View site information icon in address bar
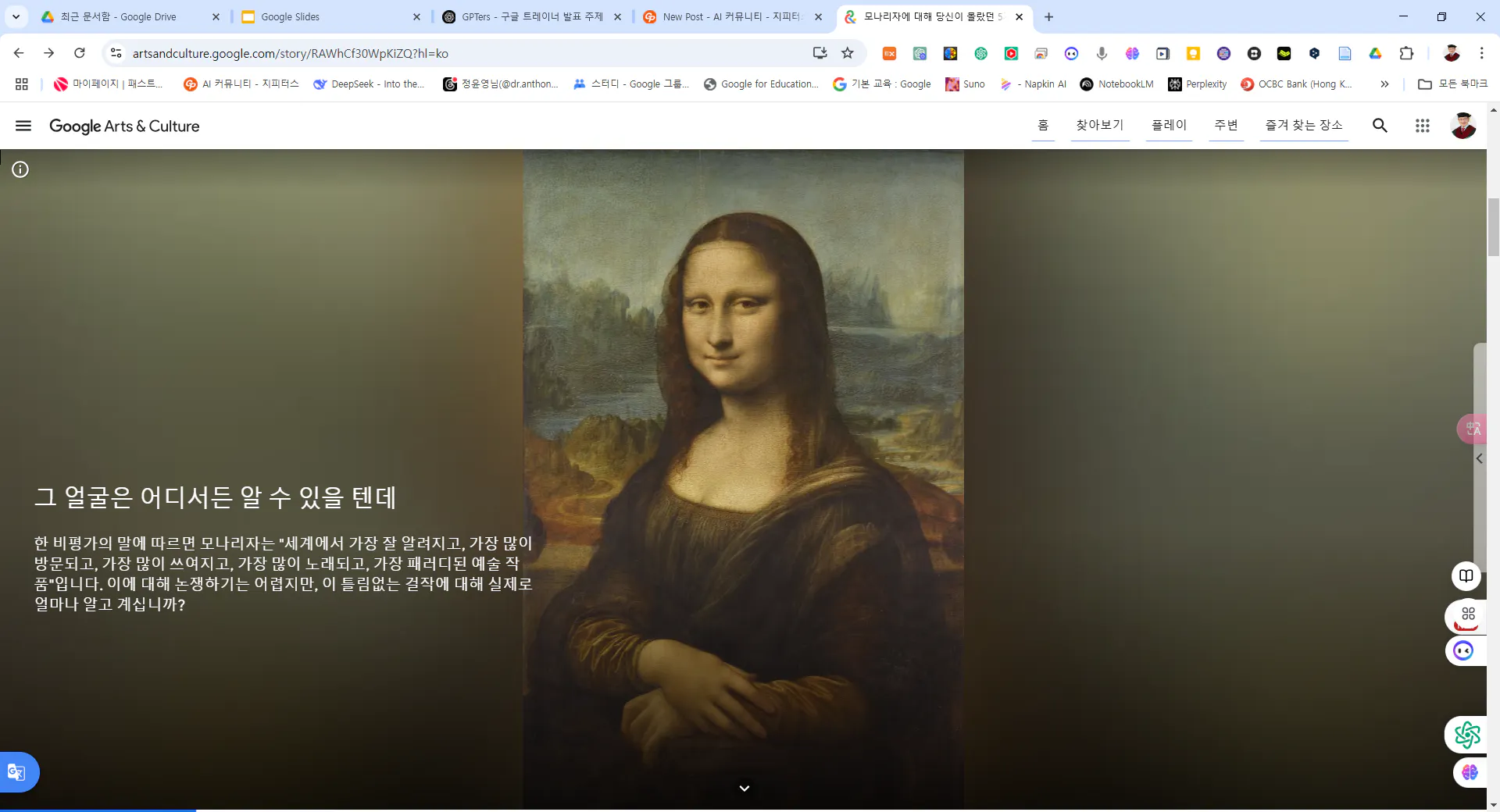This screenshot has width=1500, height=812. (x=116, y=53)
